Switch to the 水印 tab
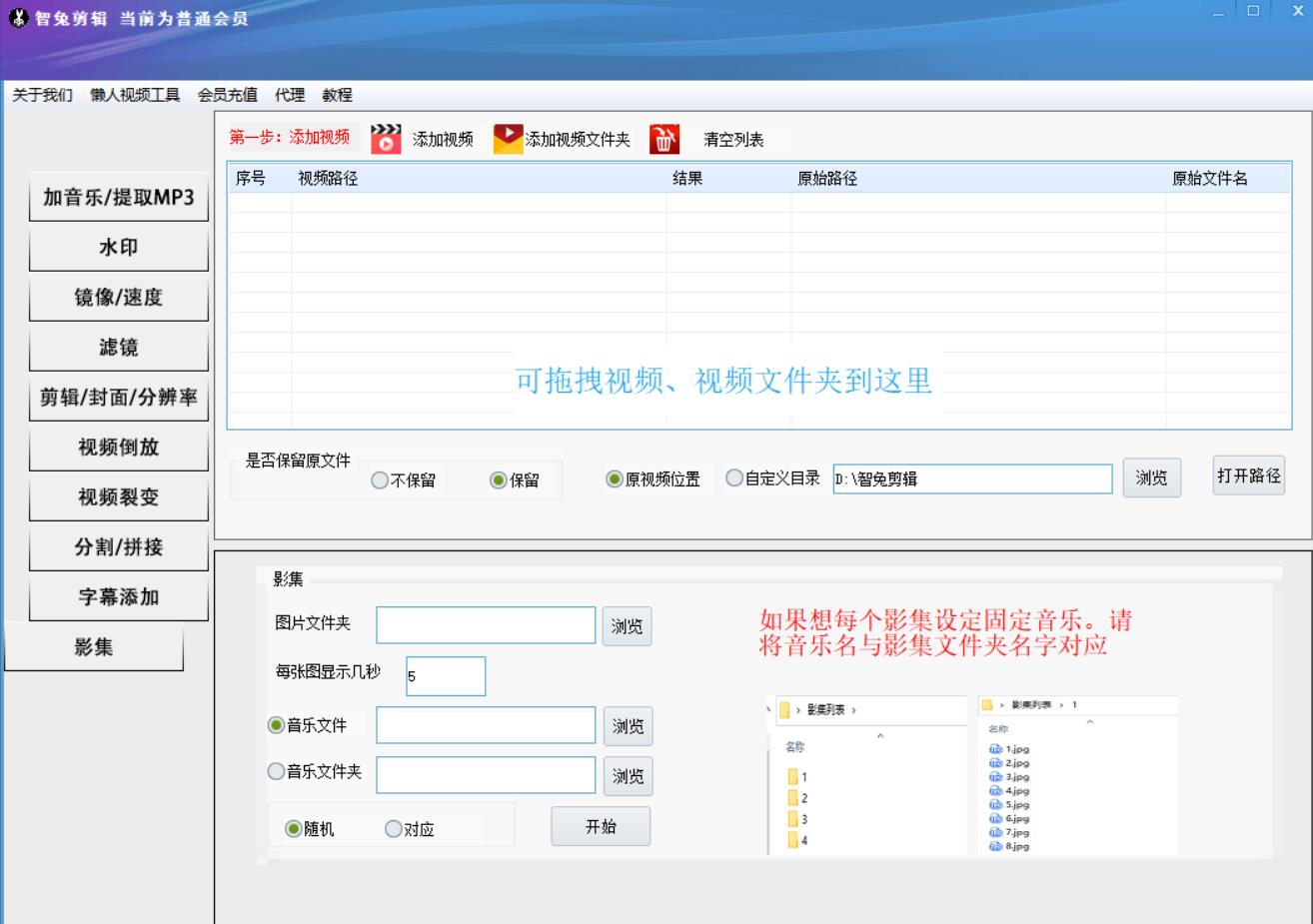 tap(118, 247)
